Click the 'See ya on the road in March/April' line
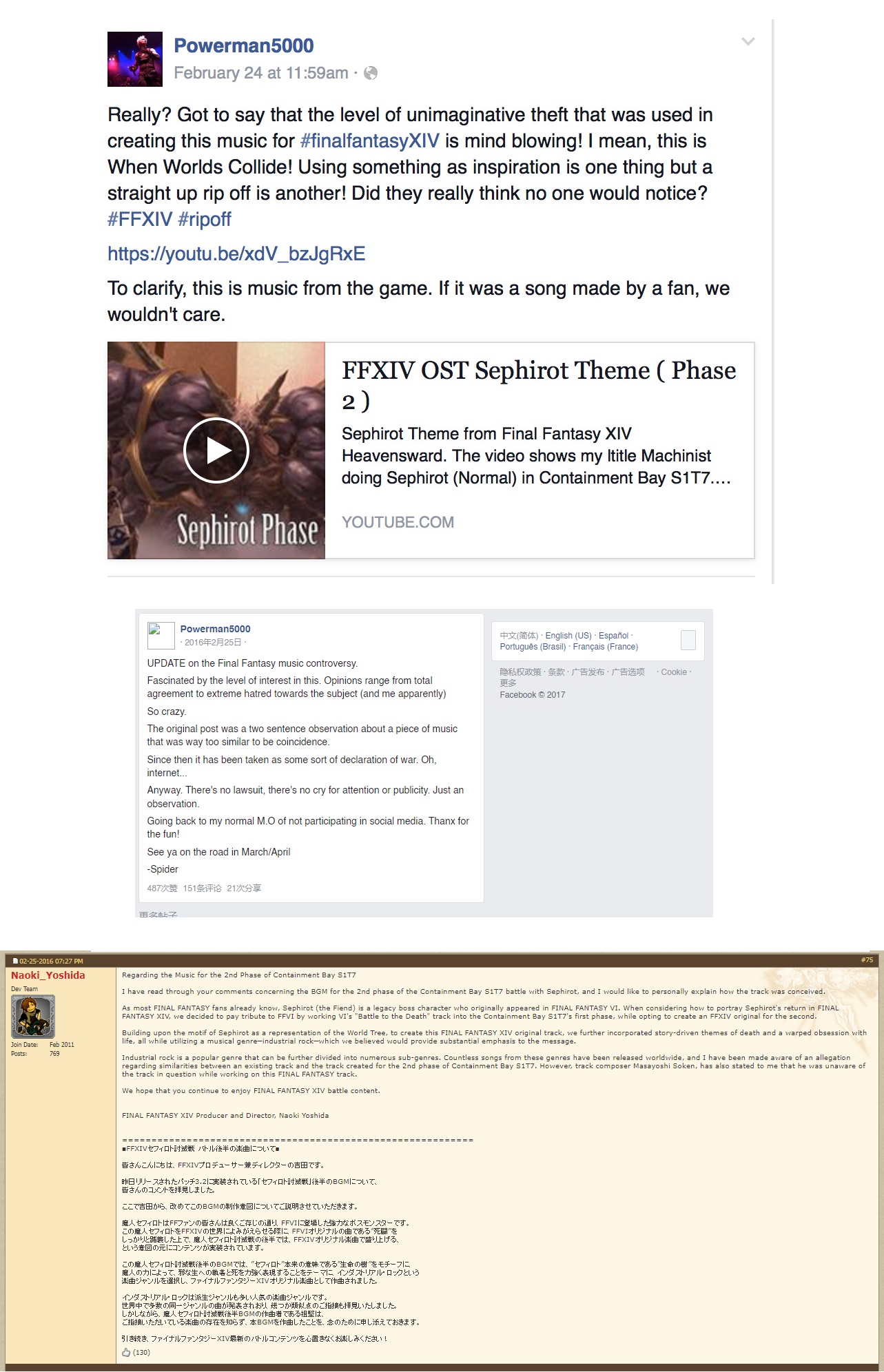 coord(218,852)
